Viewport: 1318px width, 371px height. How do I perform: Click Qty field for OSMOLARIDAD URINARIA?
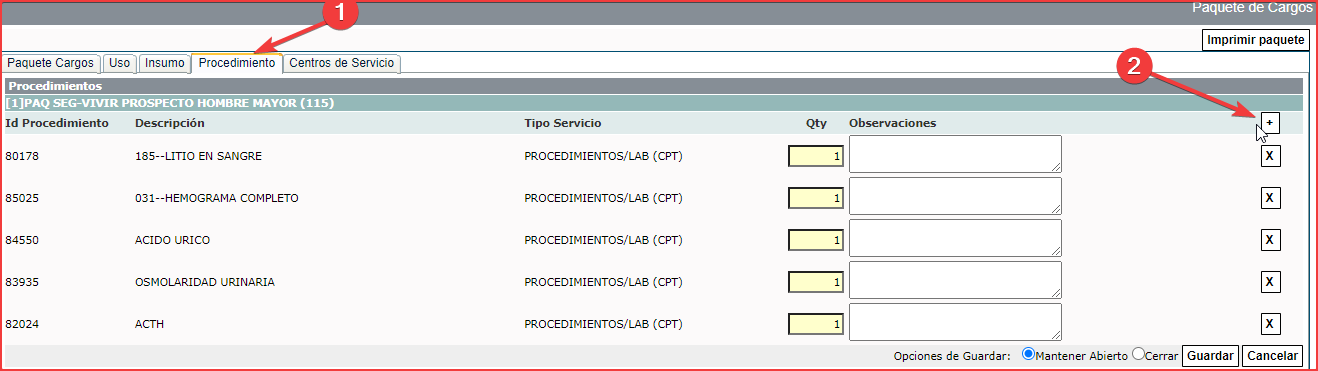click(x=816, y=282)
